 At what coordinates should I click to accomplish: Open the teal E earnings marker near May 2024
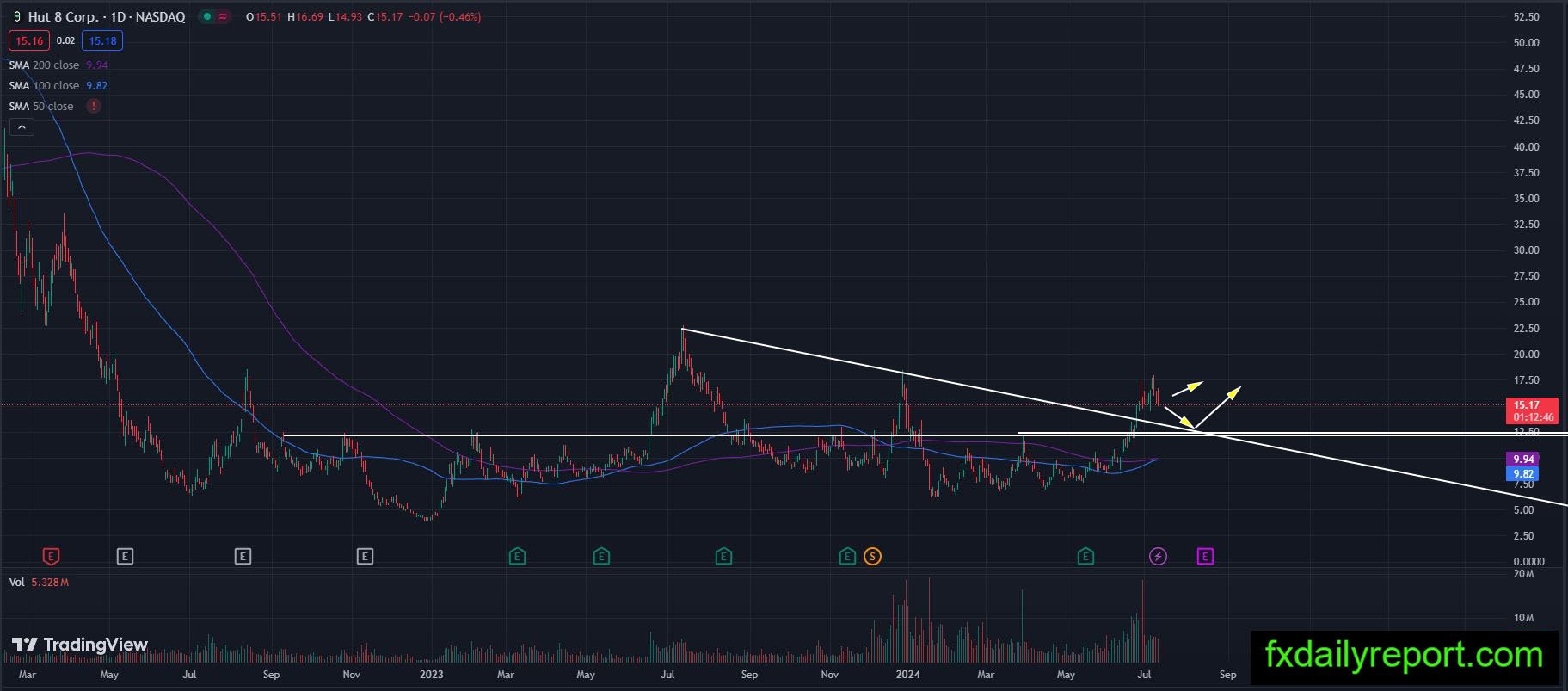tap(1085, 557)
